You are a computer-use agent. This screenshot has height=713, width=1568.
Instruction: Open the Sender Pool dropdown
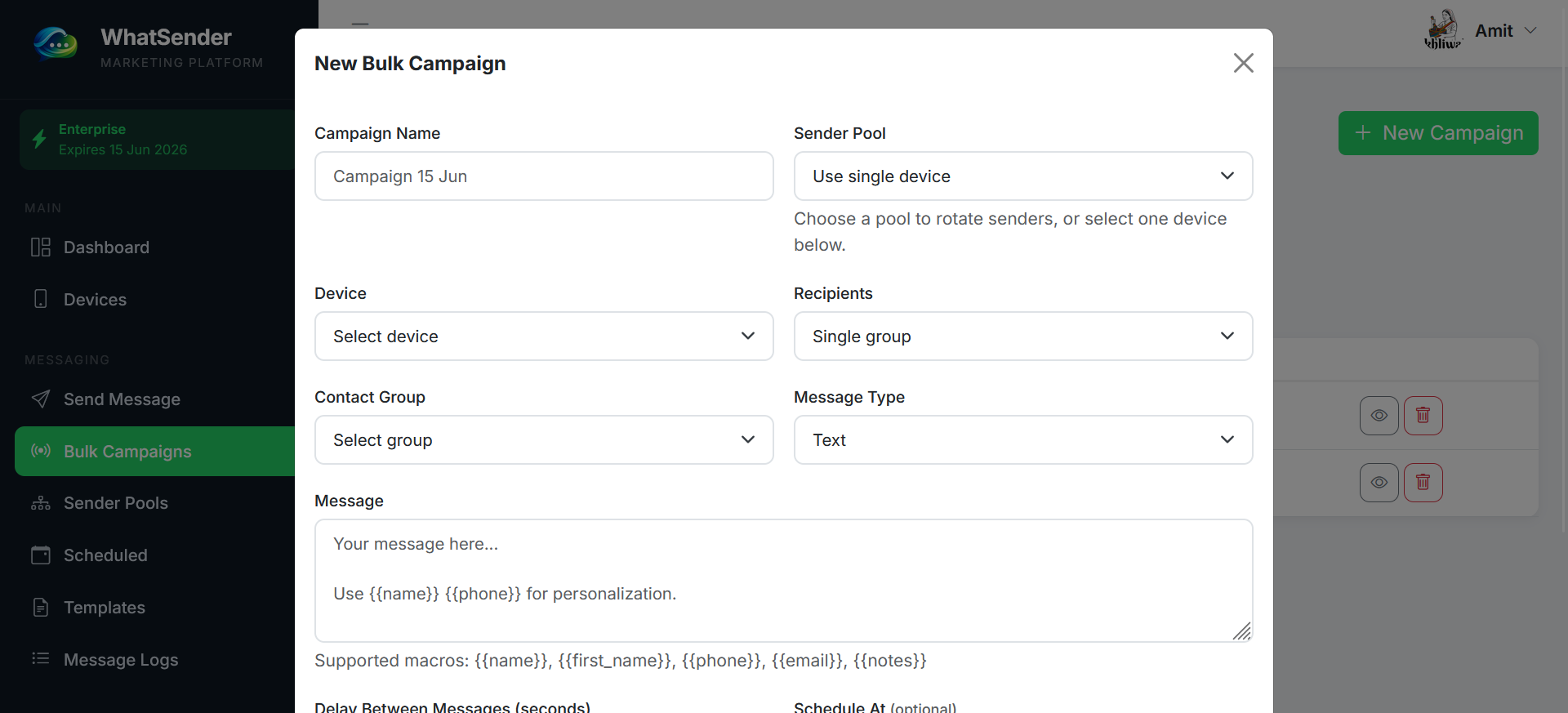[1023, 176]
